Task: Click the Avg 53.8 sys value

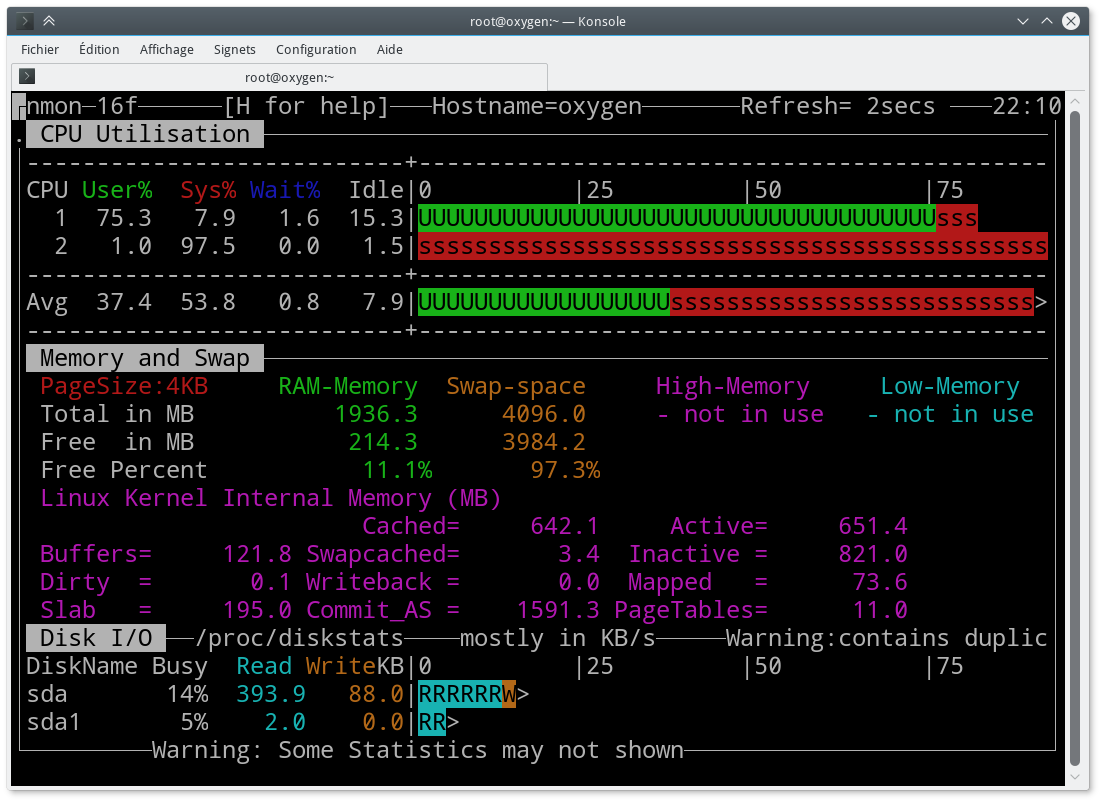Action: pos(208,302)
